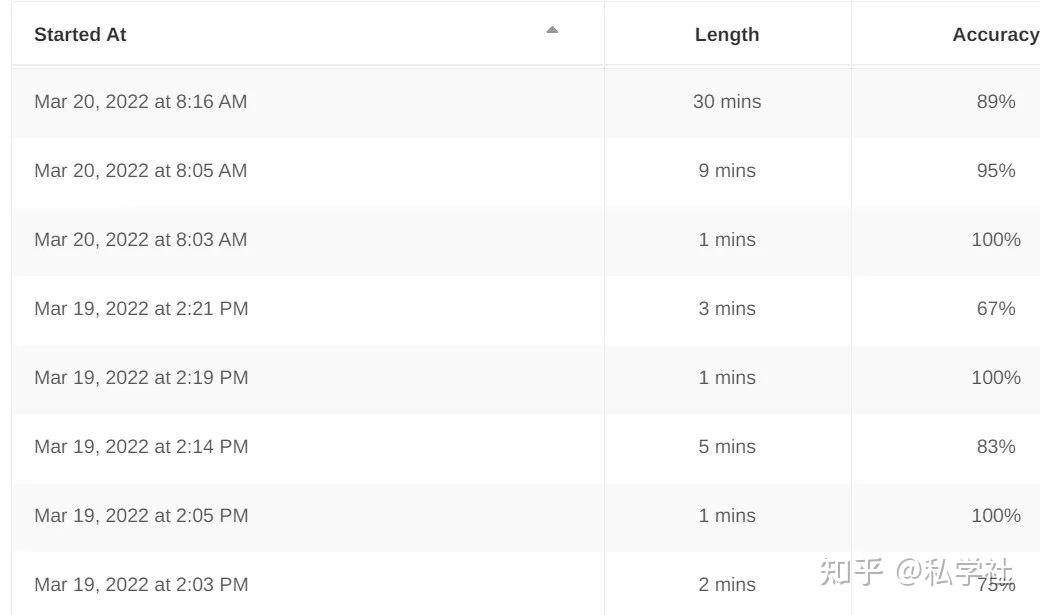The image size is (1040, 615).
Task: Sort table by Accuracy column header
Action: [995, 34]
